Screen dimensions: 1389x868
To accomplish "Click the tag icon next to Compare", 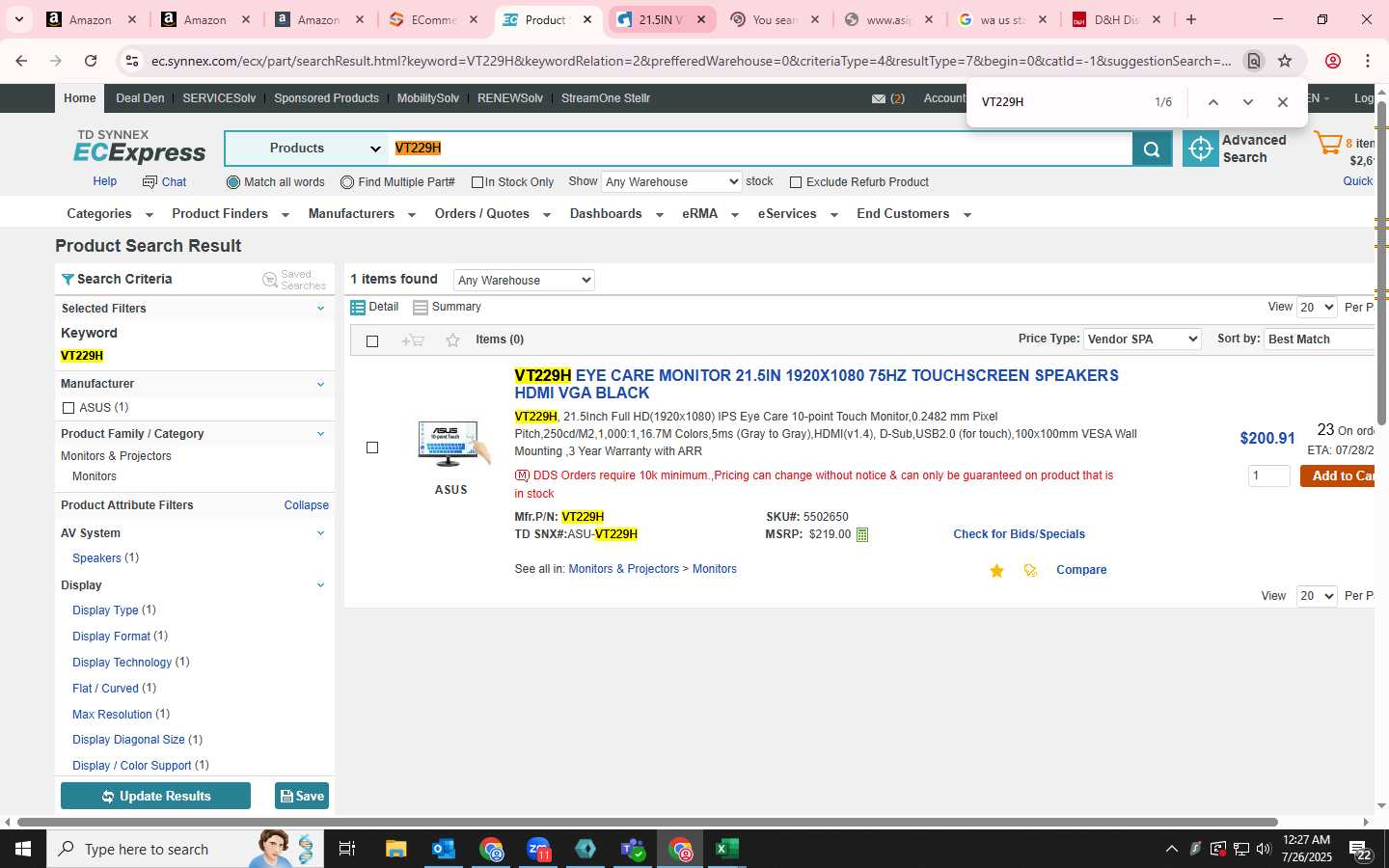I will point(1030,571).
